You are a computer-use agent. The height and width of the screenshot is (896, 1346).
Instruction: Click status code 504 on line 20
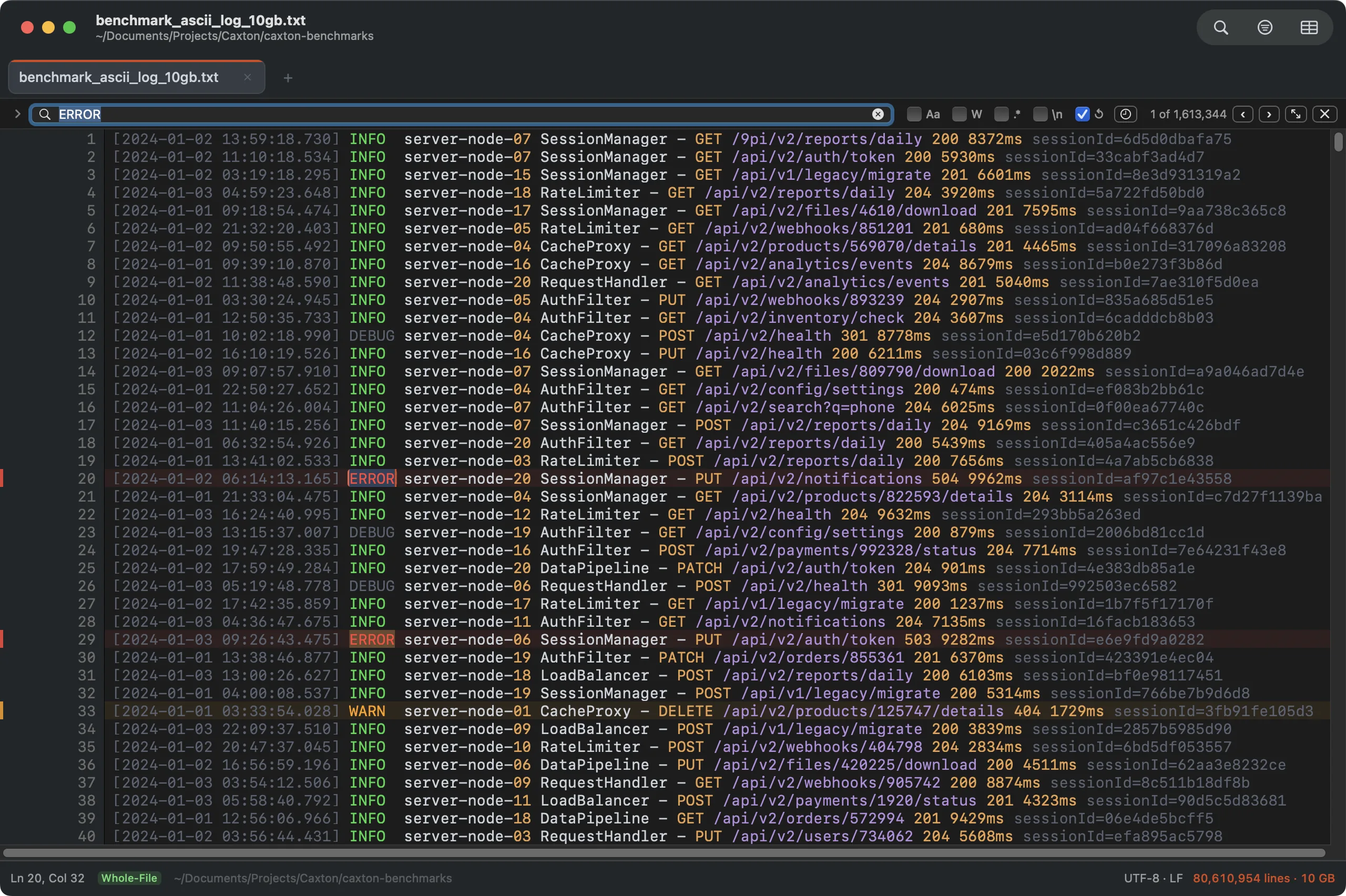945,479
